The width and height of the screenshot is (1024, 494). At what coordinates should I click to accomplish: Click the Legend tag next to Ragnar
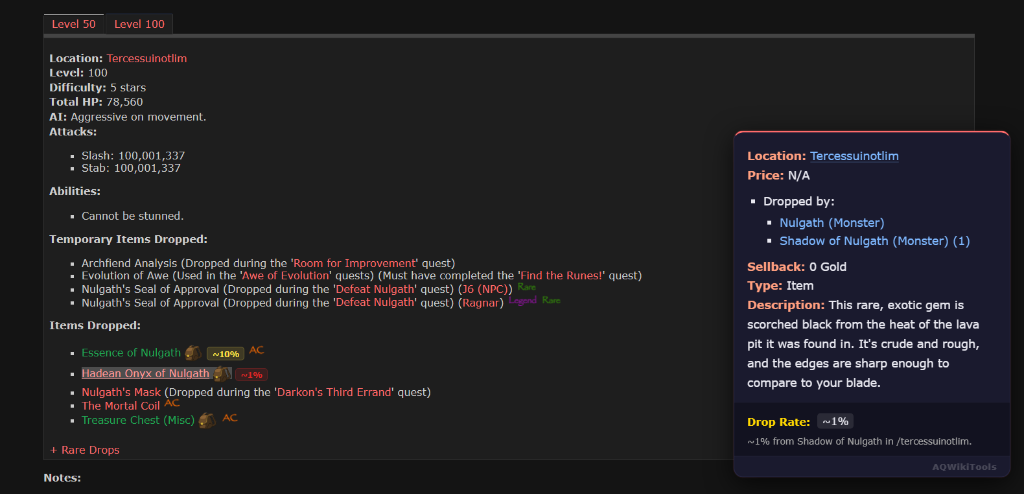point(522,301)
